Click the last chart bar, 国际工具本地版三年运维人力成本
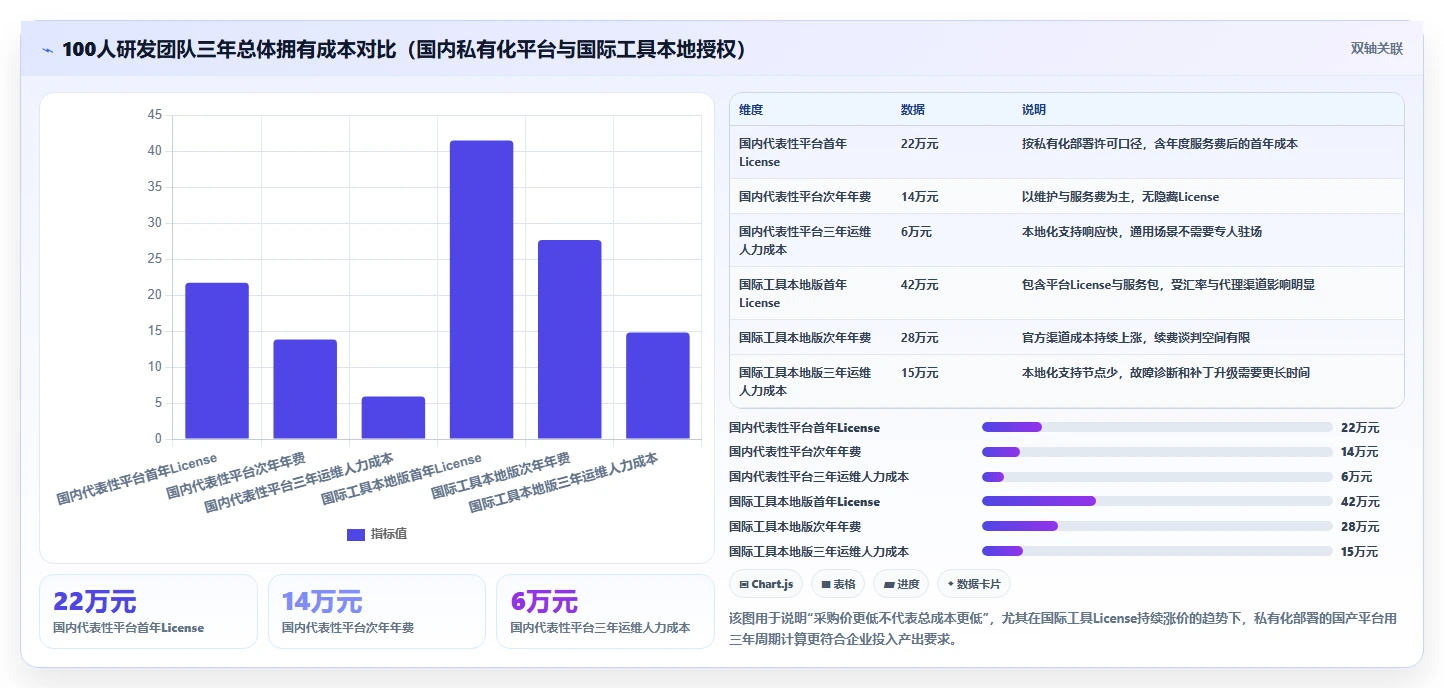 657,386
